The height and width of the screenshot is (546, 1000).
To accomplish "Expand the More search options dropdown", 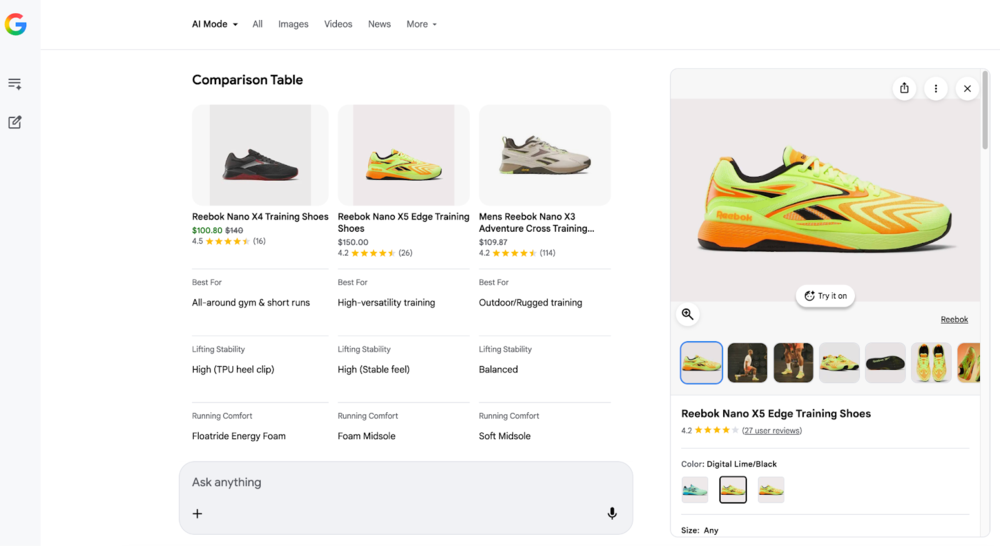I will (422, 24).
